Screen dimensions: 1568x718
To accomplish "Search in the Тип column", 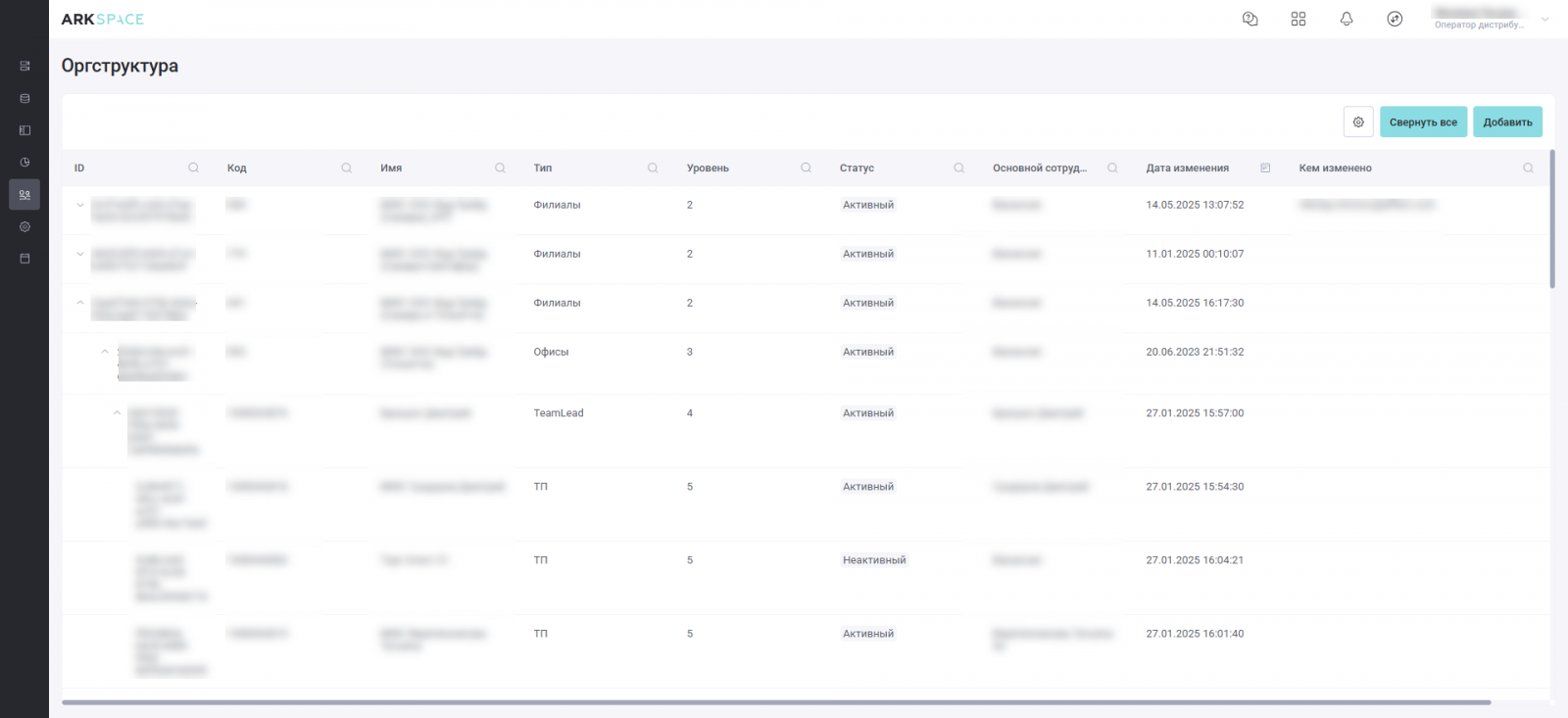I will pyautogui.click(x=653, y=168).
